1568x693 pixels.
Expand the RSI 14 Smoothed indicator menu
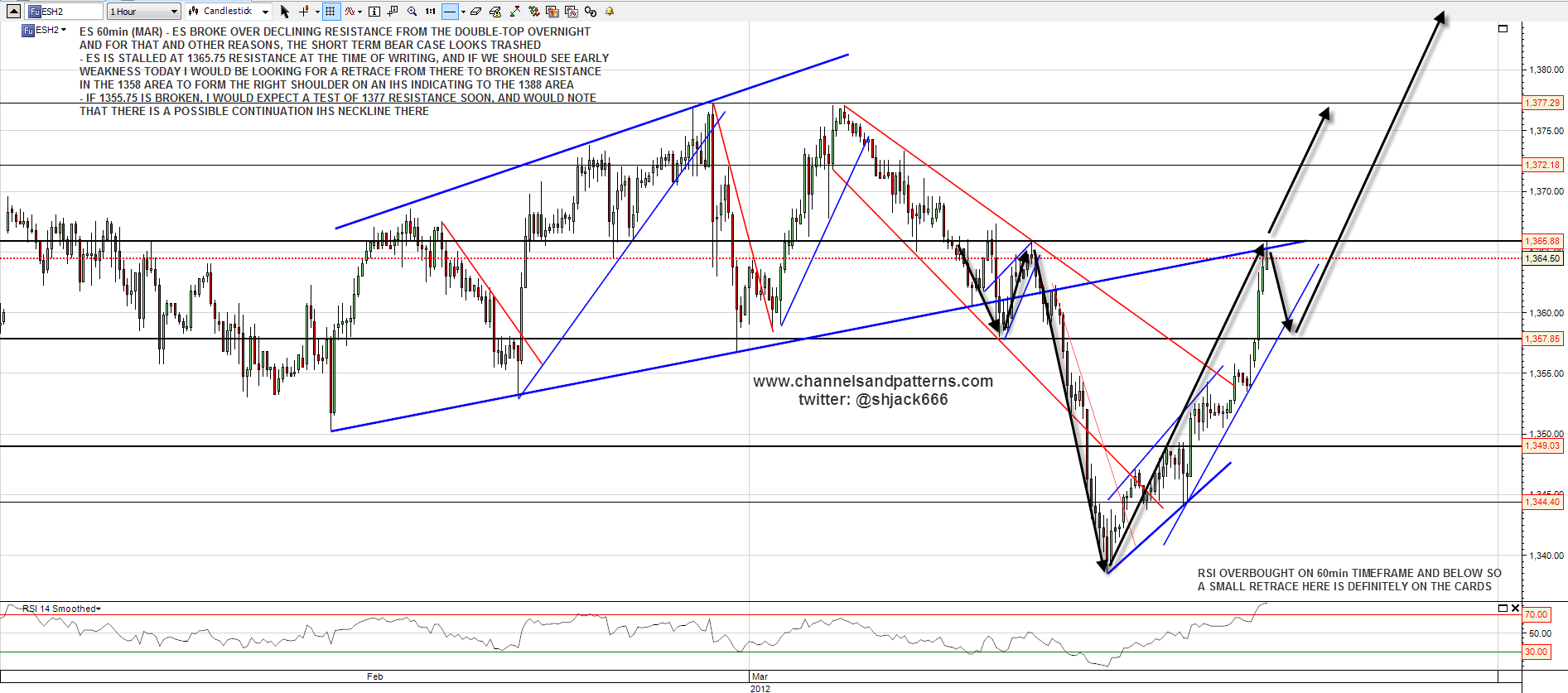pos(61,609)
